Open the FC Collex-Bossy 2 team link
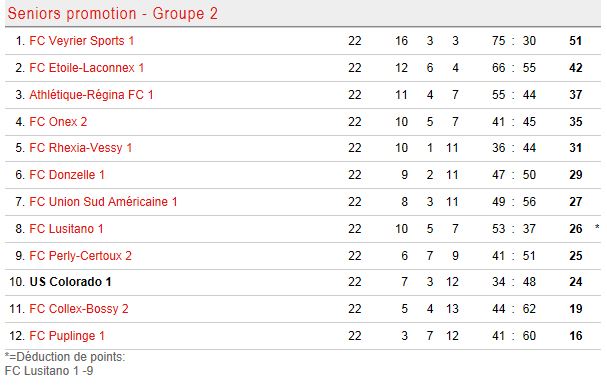 [79, 309]
